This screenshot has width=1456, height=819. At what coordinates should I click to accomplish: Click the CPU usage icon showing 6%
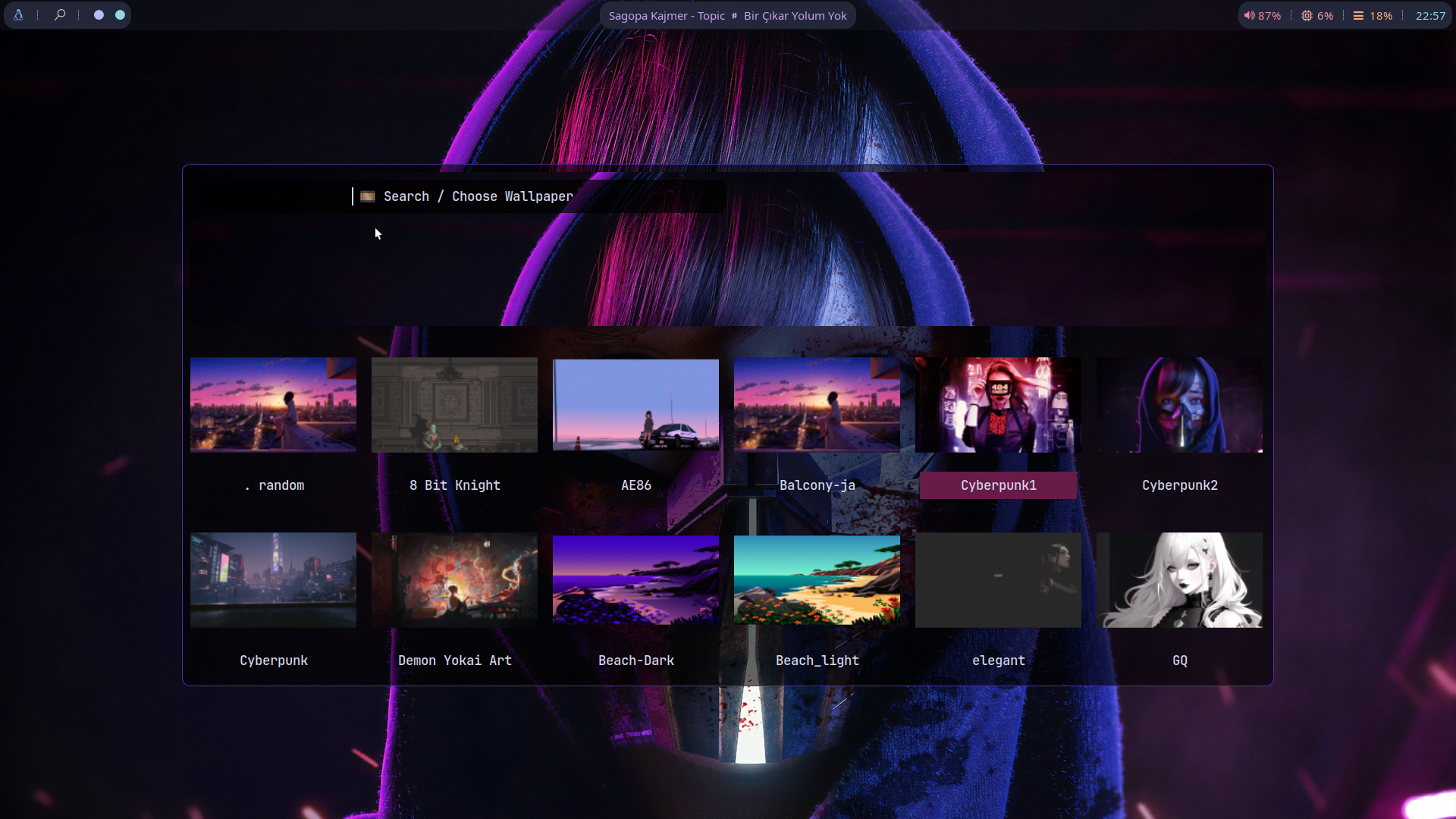click(1307, 16)
